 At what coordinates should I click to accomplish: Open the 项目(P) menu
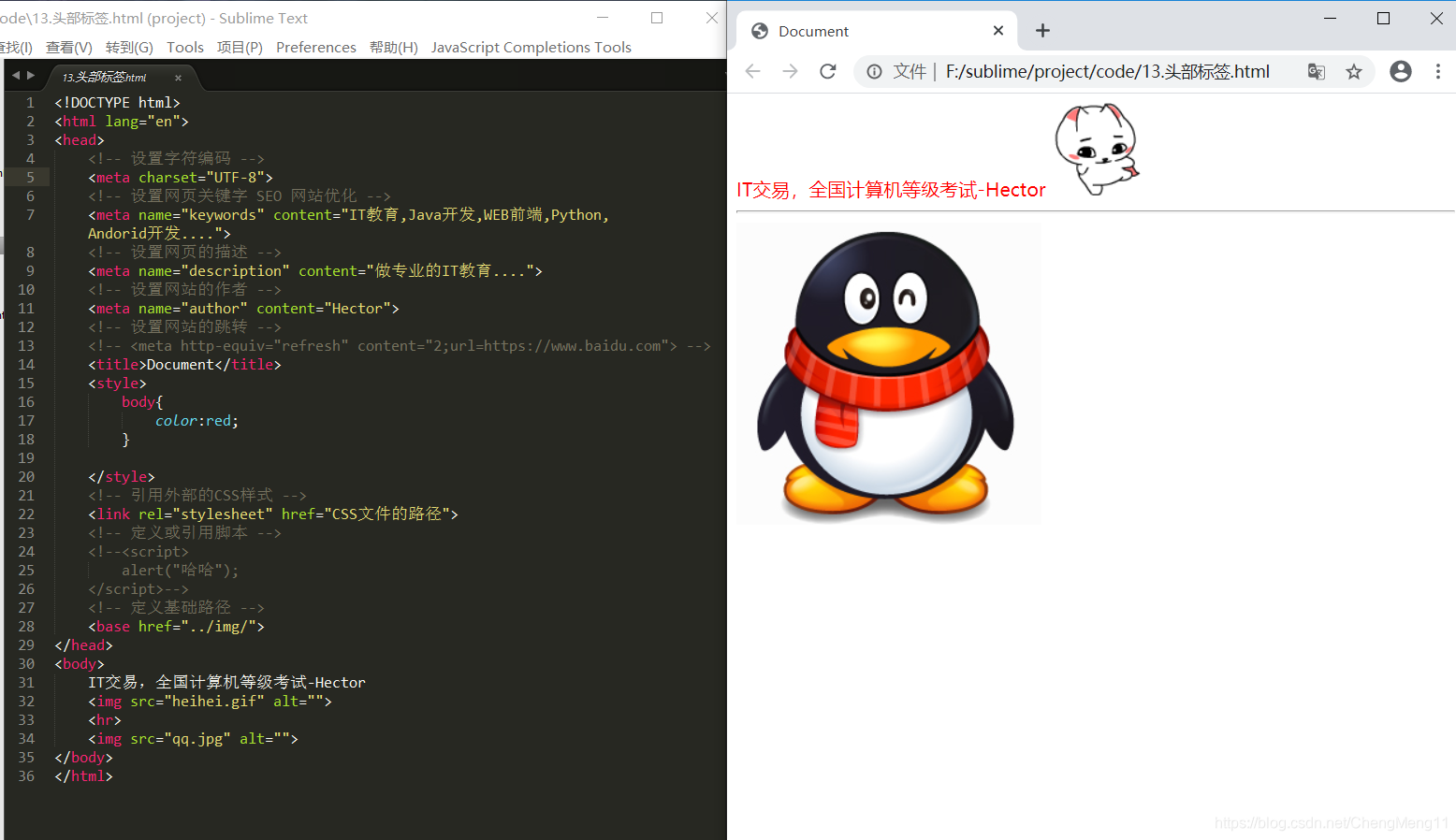(240, 48)
